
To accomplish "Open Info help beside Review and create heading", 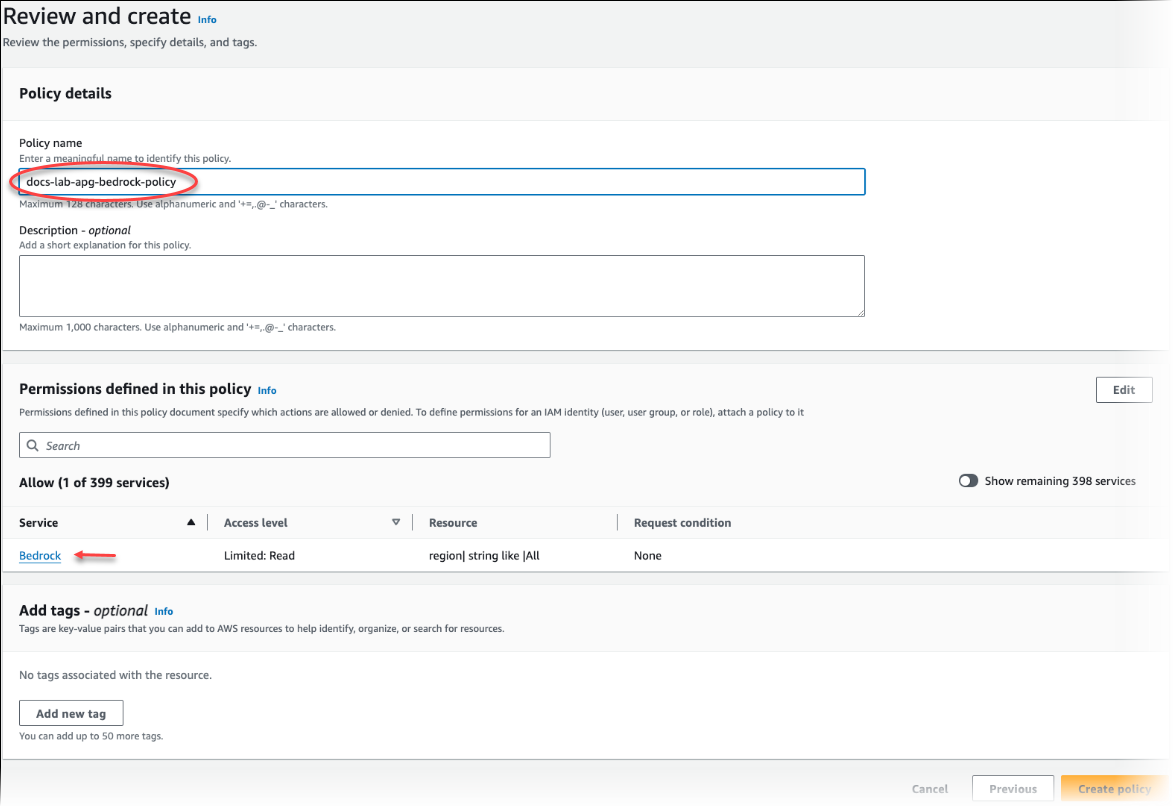I will click(207, 18).
